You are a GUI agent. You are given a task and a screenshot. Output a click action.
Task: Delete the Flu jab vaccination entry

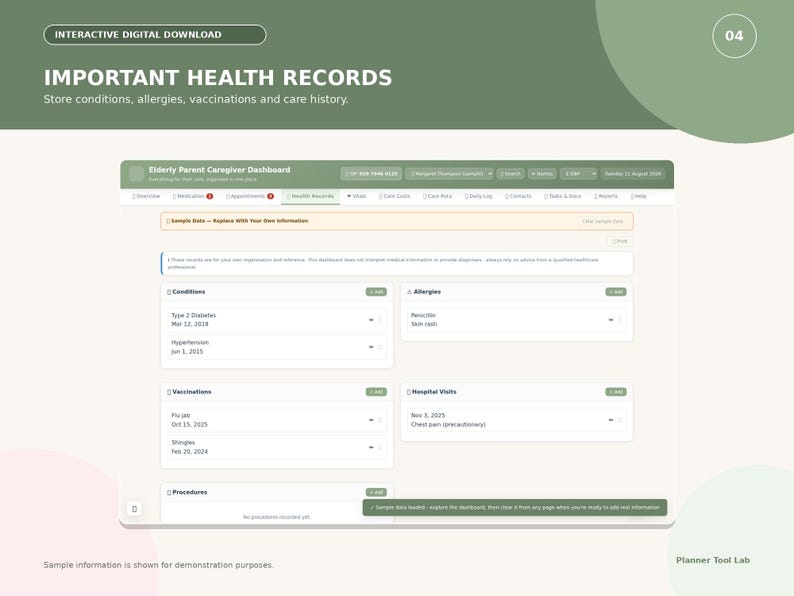(x=380, y=420)
